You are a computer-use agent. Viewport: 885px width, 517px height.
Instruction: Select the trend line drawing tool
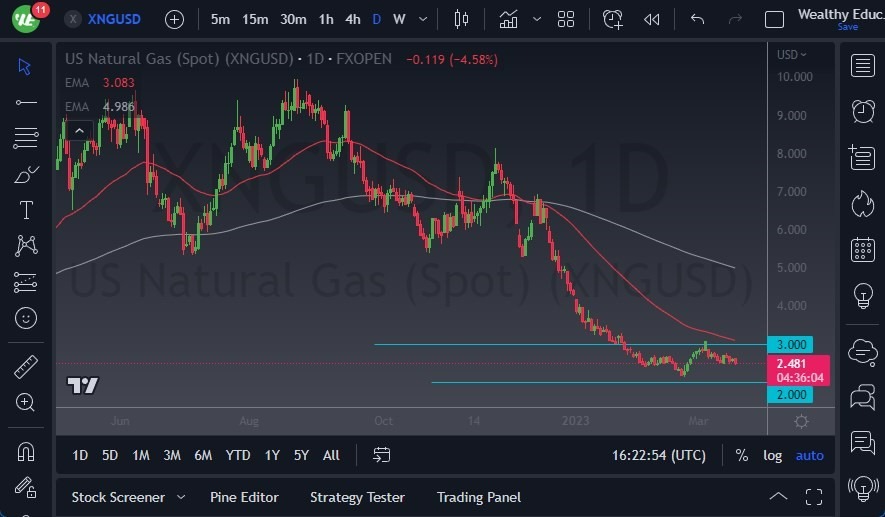pyautogui.click(x=26, y=102)
